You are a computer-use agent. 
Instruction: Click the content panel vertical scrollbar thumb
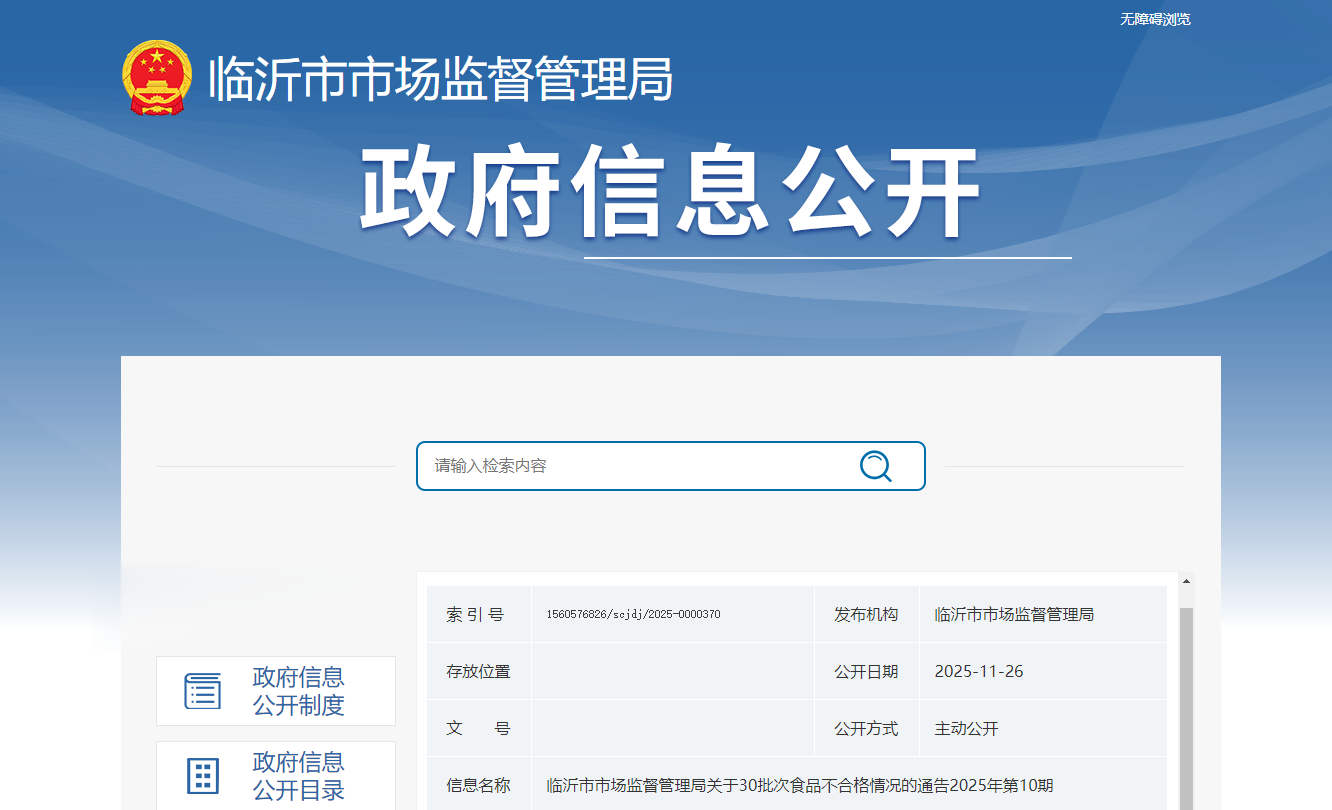tap(1187, 708)
